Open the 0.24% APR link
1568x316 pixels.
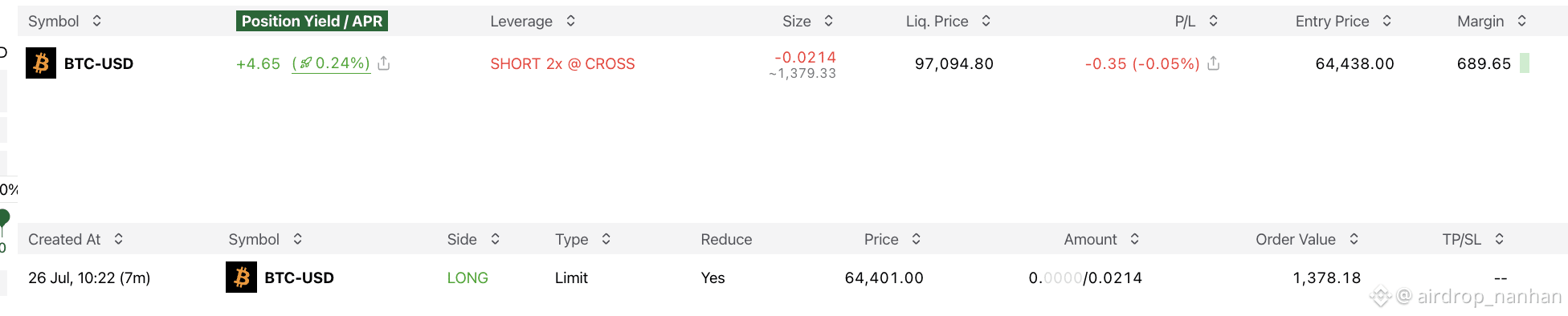[x=331, y=63]
